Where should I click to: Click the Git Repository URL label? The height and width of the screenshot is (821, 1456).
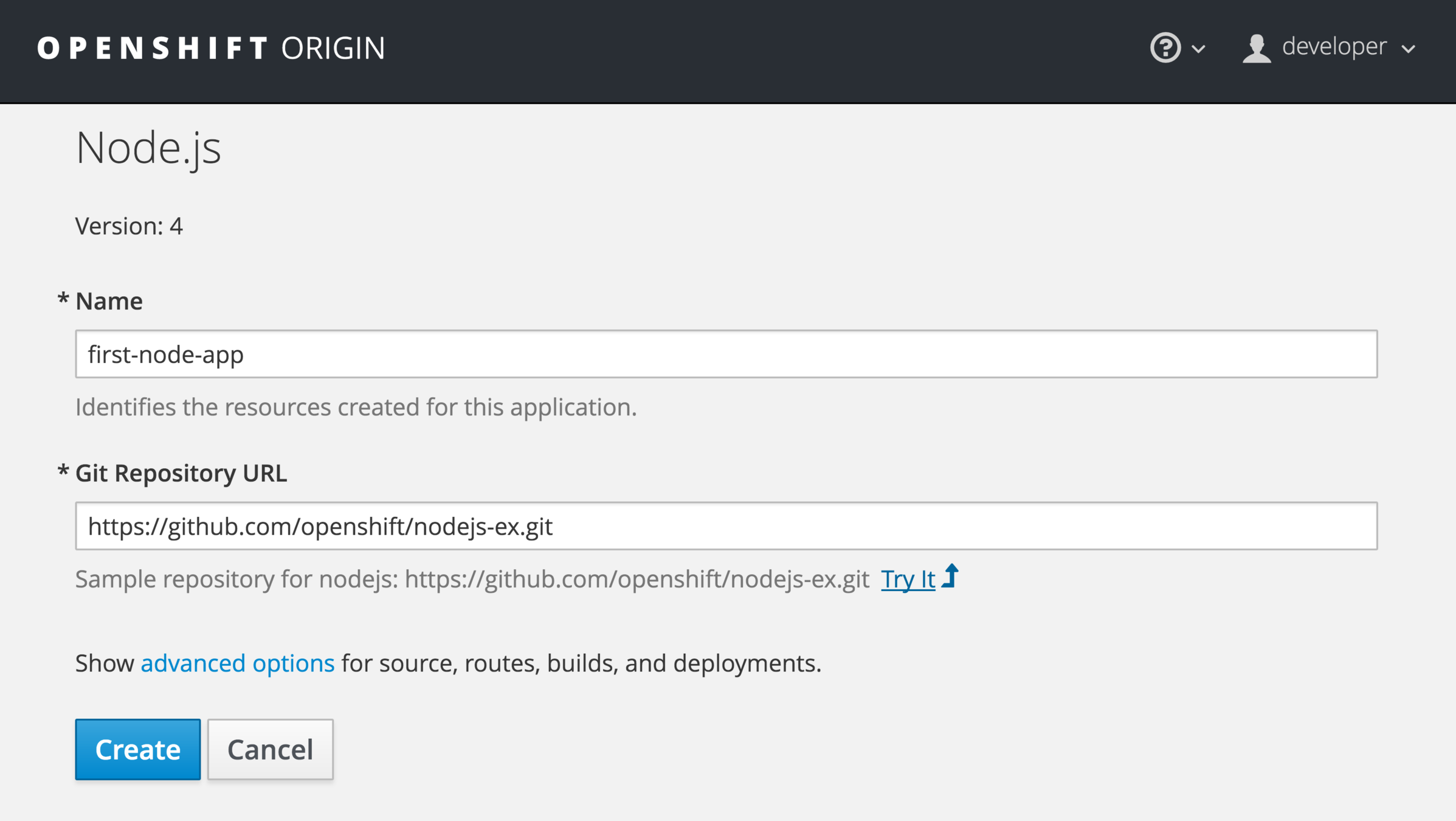[181, 473]
